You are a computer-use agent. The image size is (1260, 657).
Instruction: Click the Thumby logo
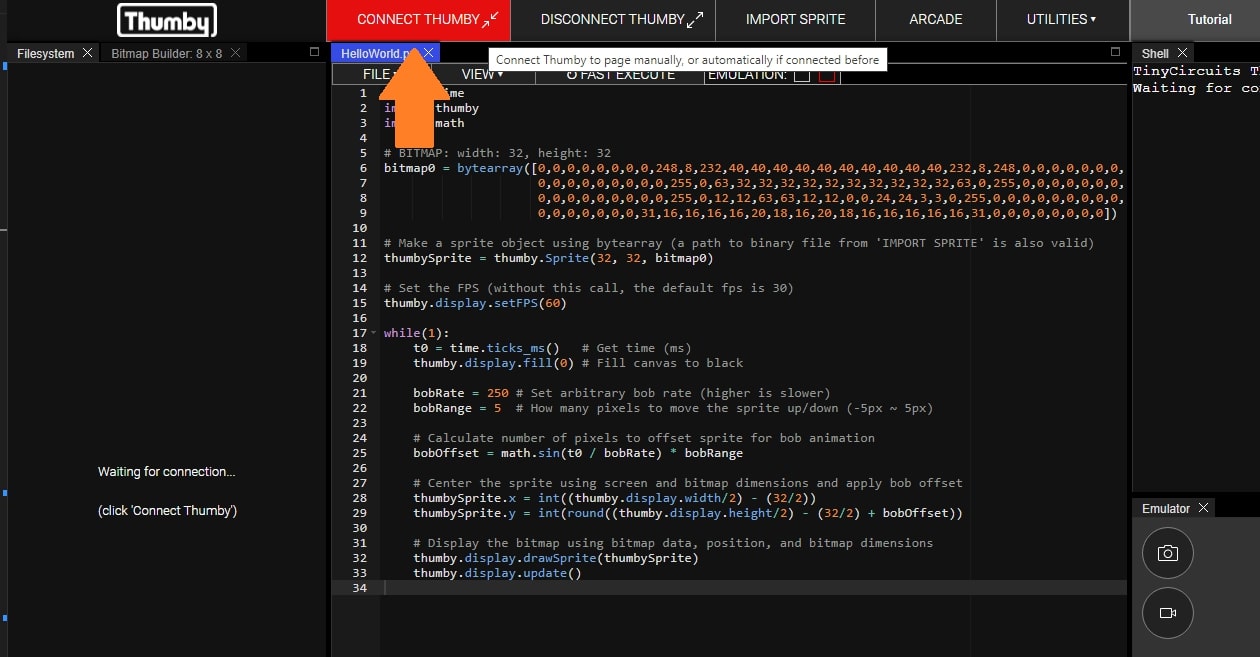pos(166,20)
